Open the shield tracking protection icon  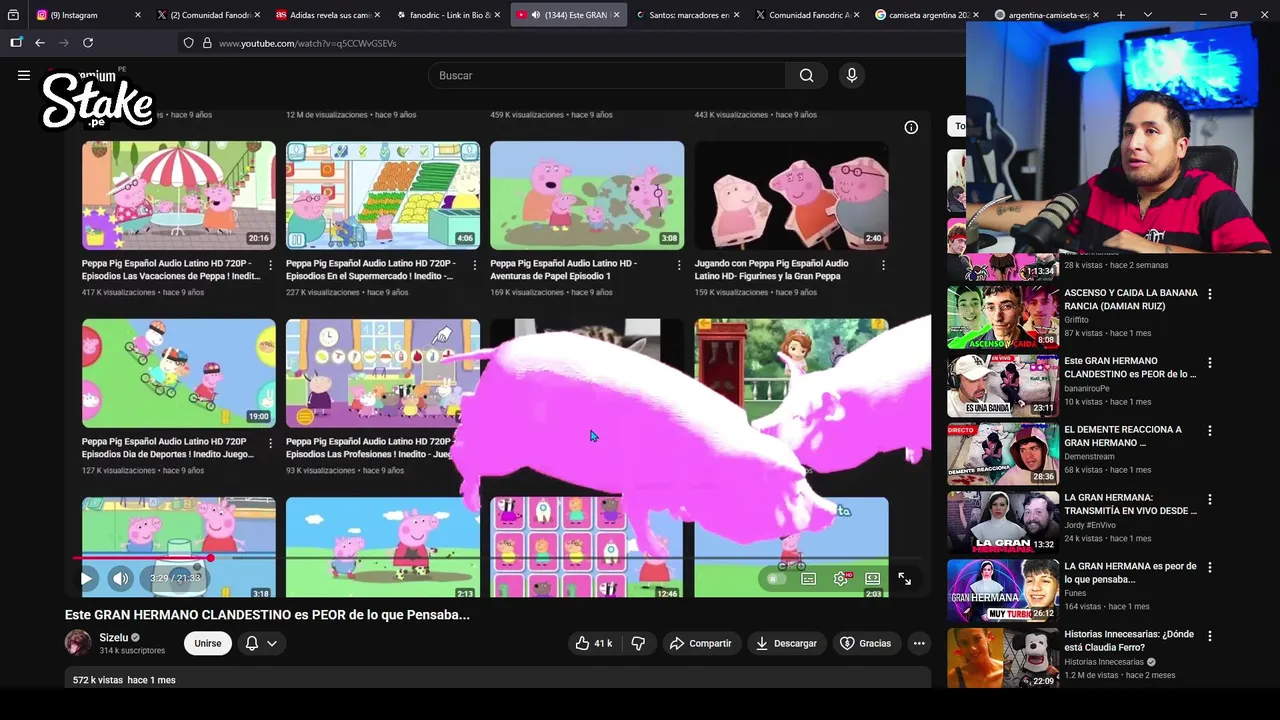[188, 43]
